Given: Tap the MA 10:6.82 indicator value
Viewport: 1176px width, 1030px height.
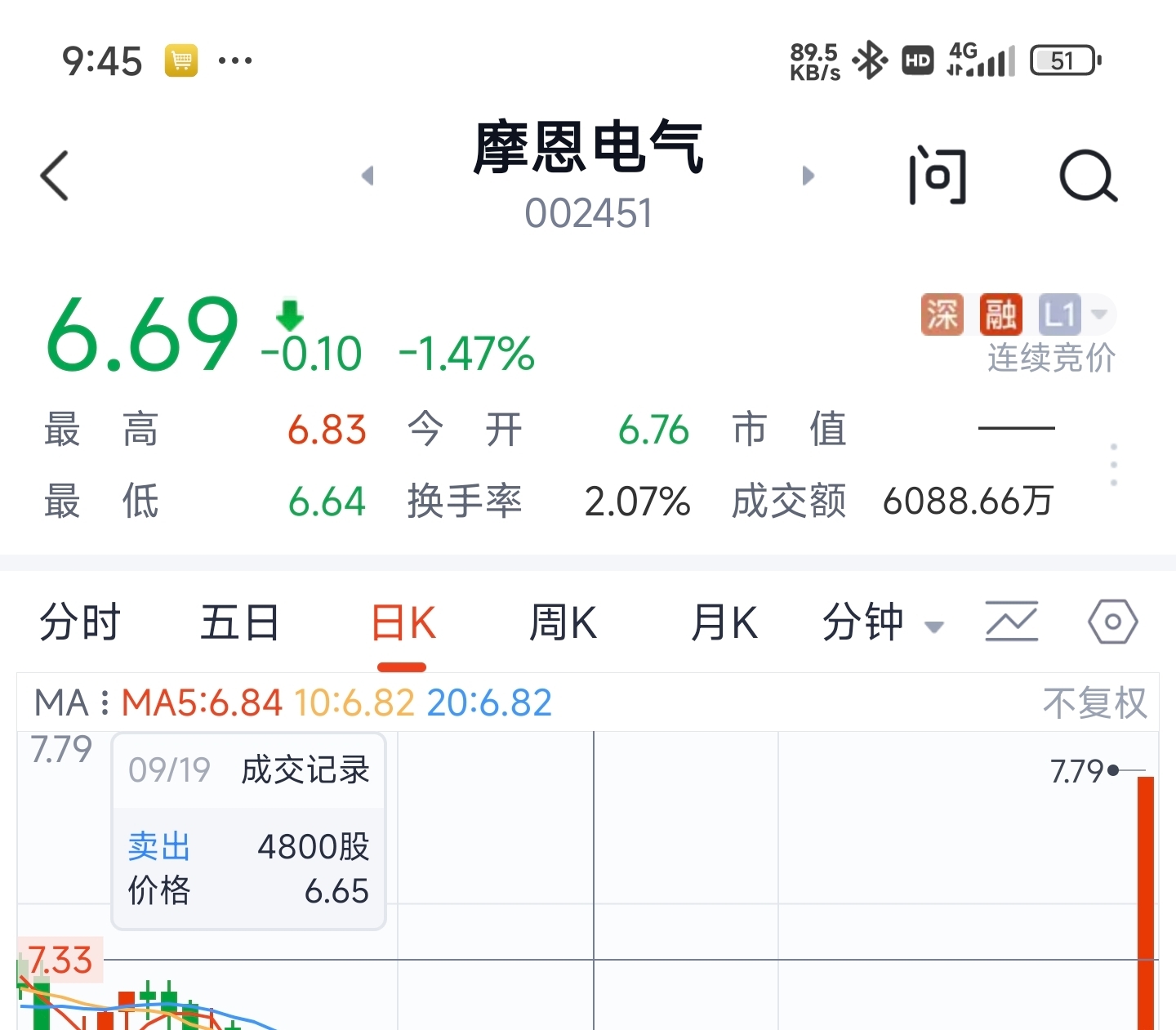Looking at the screenshot, I should click(354, 703).
